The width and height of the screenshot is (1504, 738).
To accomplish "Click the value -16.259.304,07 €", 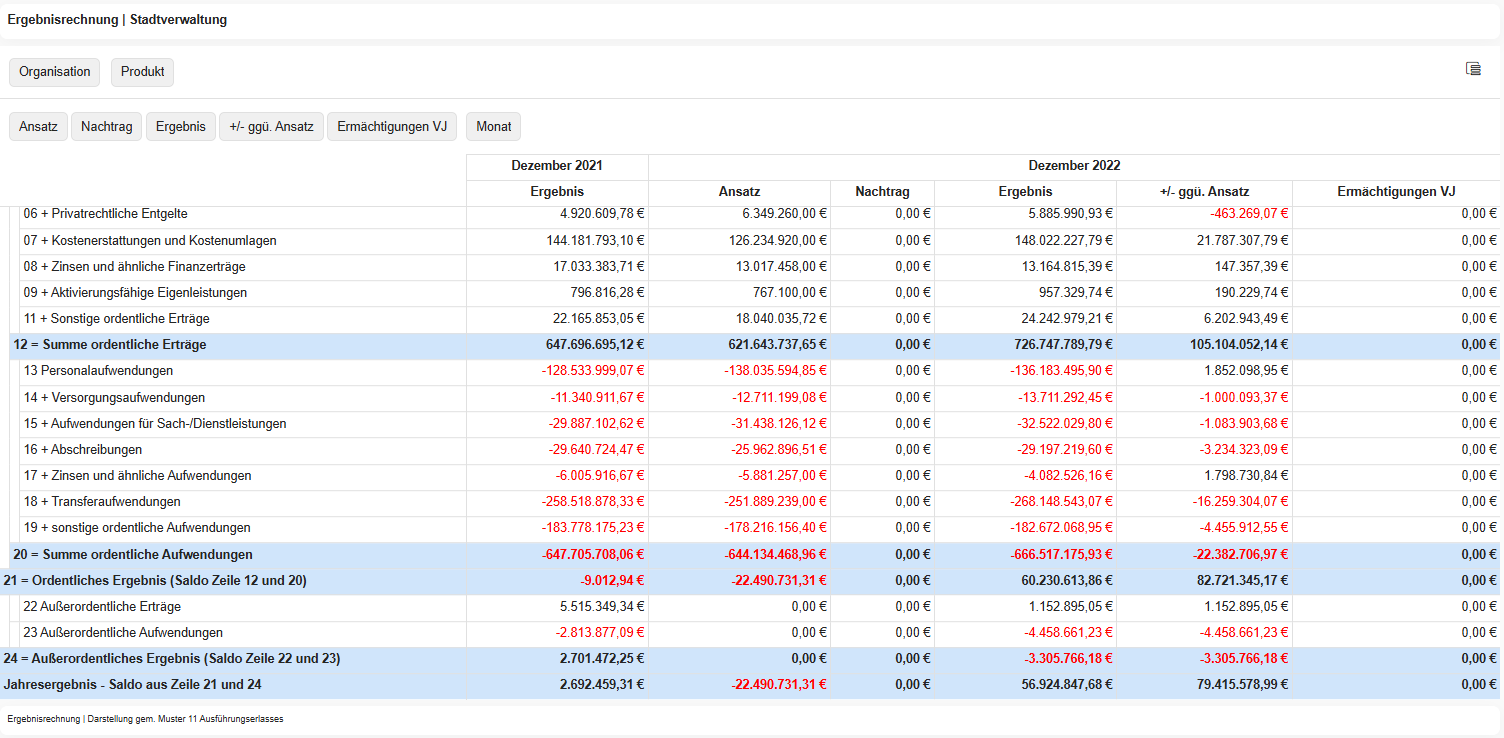I will [x=1241, y=502].
